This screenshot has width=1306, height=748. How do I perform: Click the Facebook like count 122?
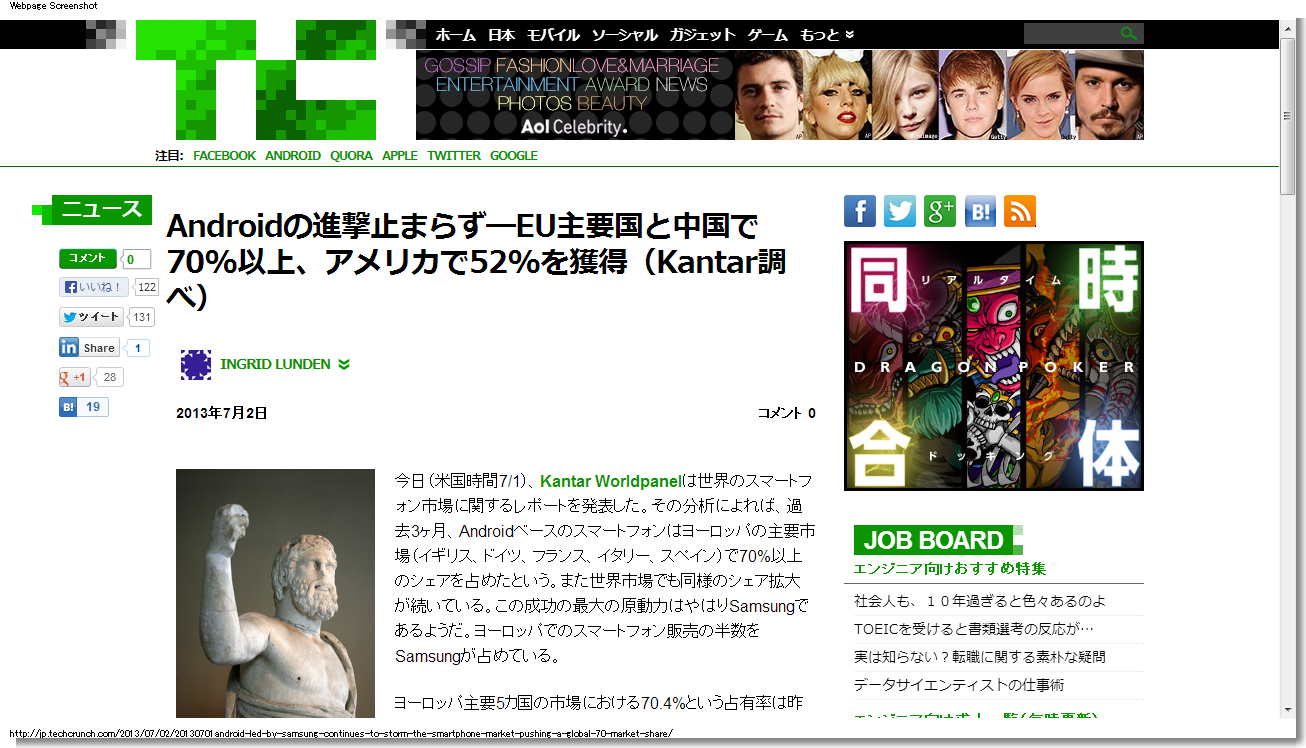tap(147, 287)
